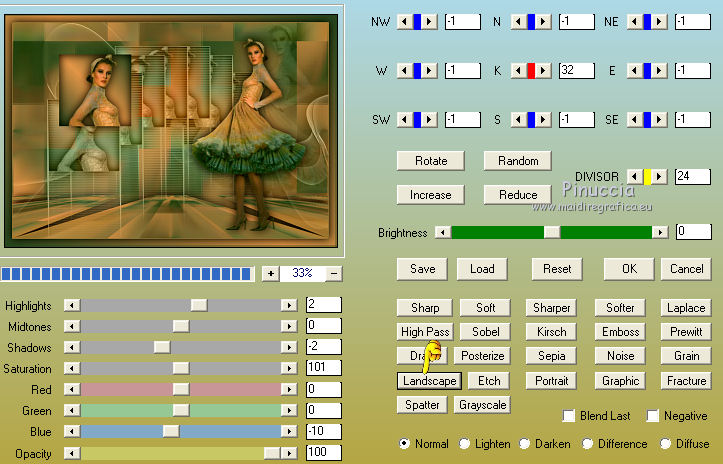Click Midtones left arrow
This screenshot has width=723, height=464.
click(x=72, y=326)
